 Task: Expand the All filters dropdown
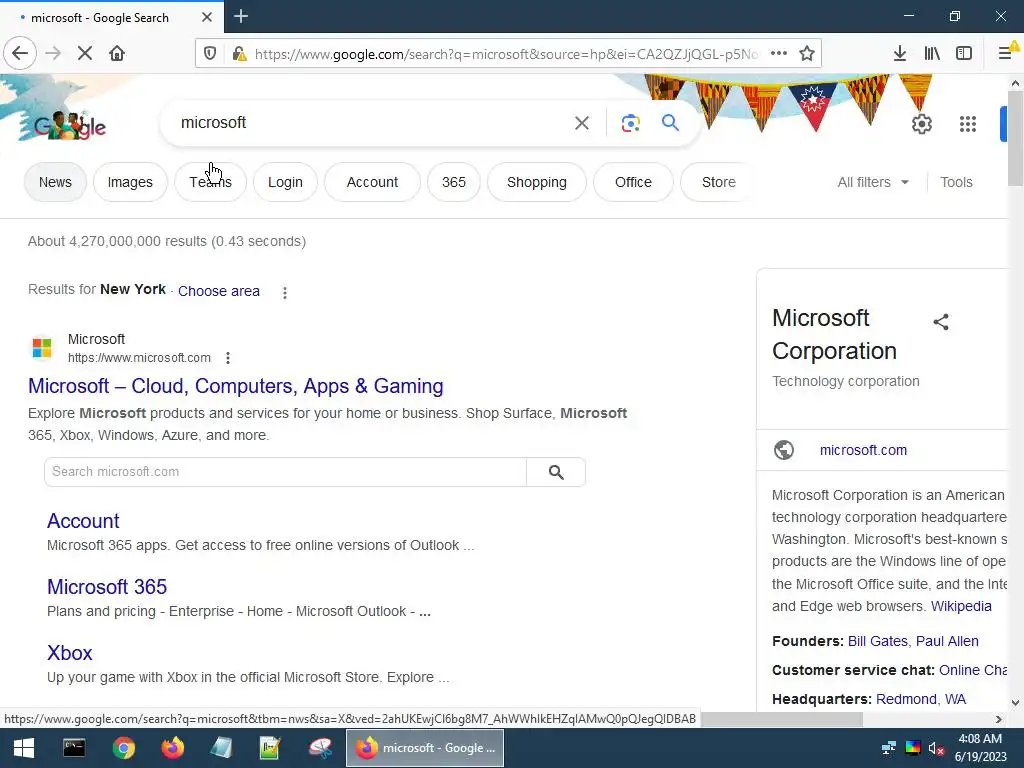tap(873, 182)
